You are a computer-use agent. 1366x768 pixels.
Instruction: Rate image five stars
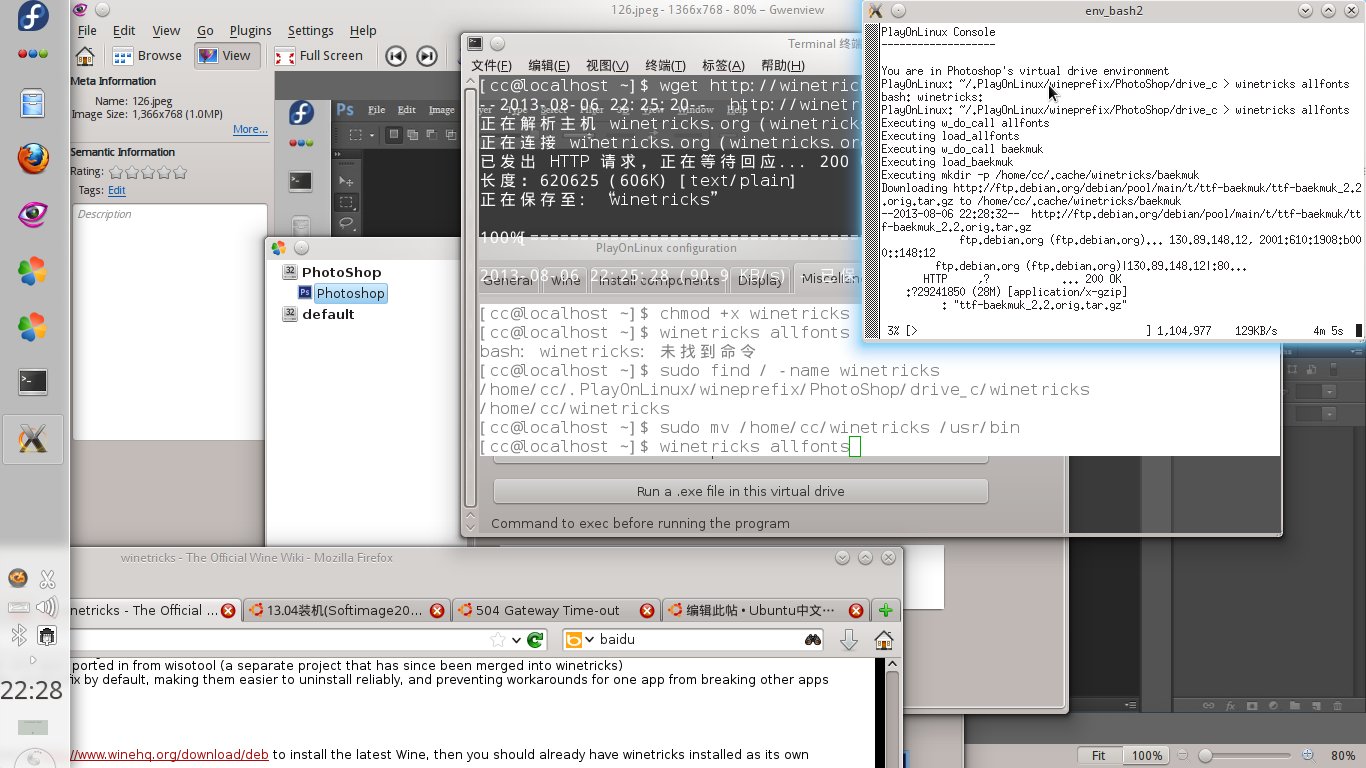[x=180, y=172]
